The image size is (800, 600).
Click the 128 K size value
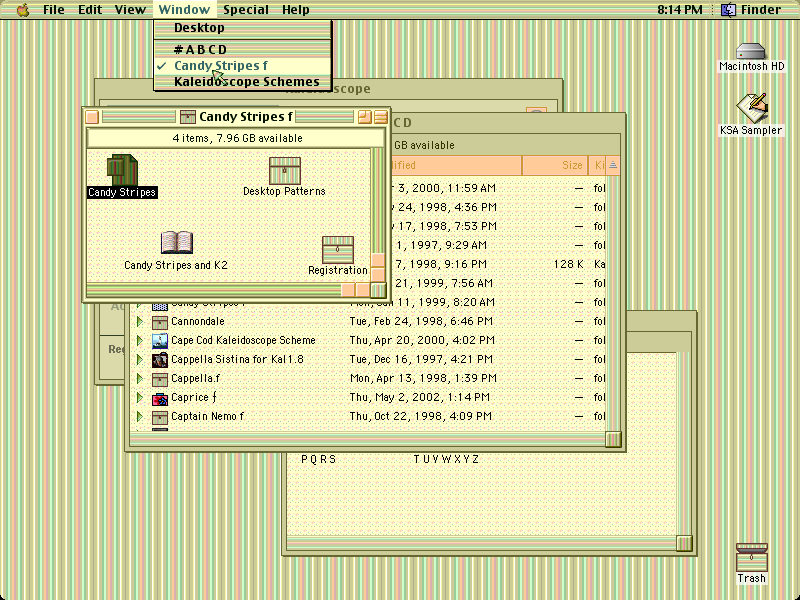pyautogui.click(x=568, y=264)
